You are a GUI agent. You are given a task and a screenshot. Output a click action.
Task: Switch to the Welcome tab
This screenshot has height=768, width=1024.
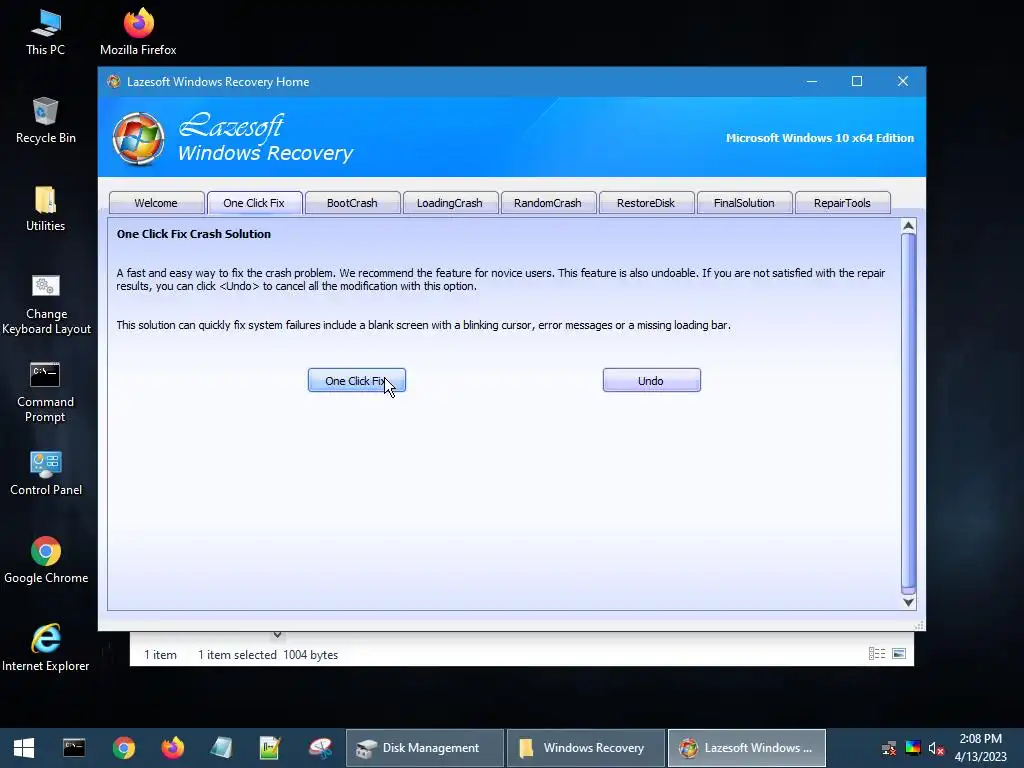(156, 203)
